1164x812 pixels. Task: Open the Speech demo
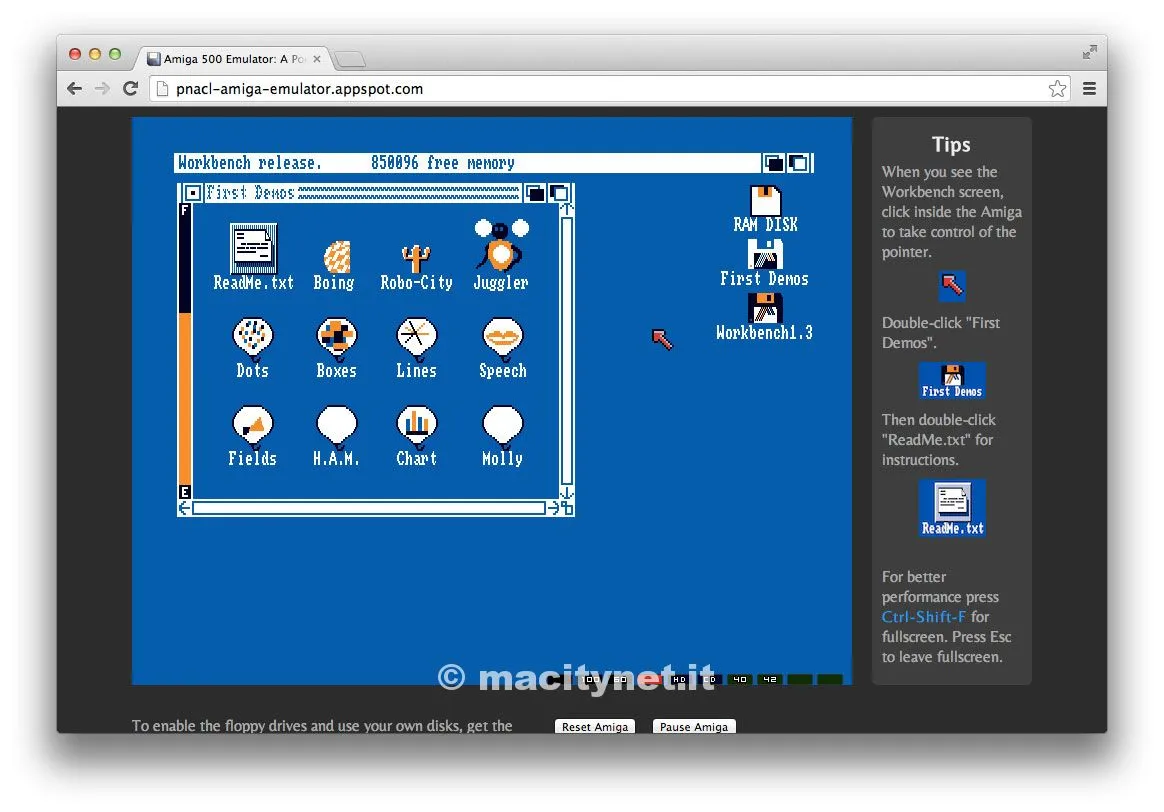tap(501, 342)
